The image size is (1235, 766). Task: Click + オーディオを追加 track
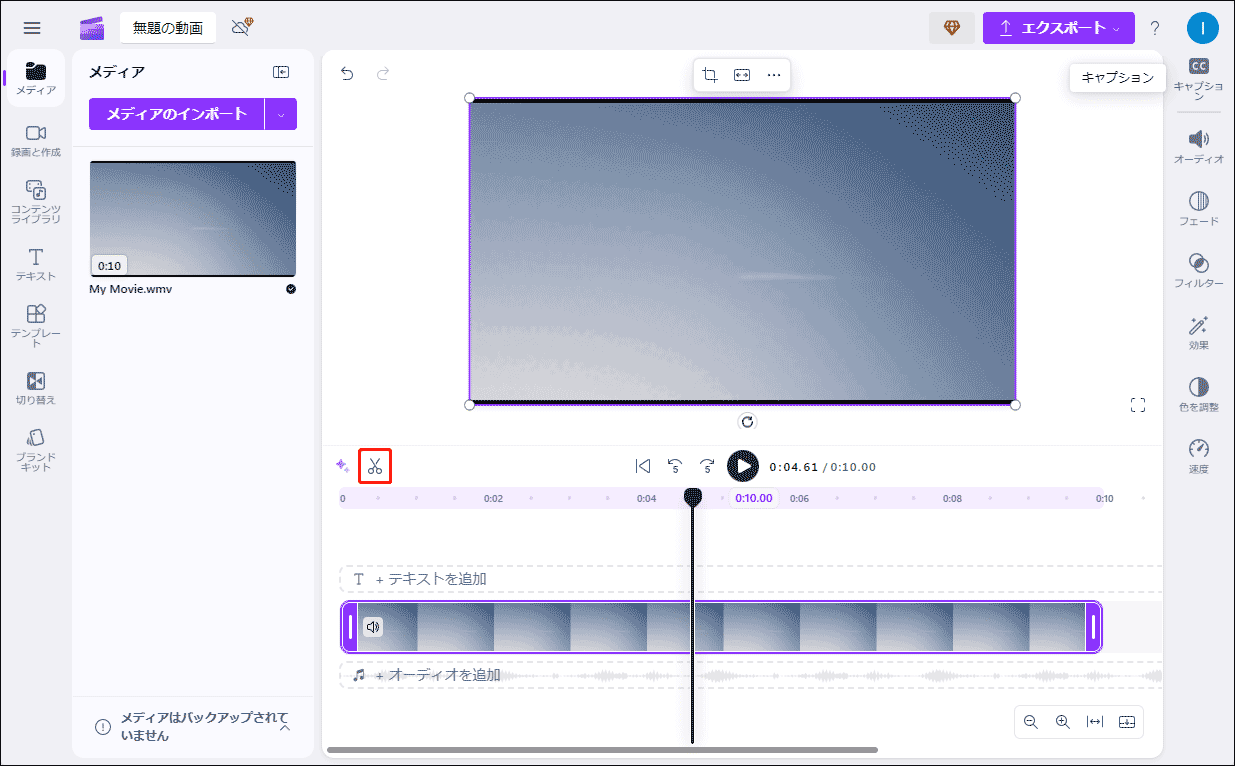click(750, 675)
